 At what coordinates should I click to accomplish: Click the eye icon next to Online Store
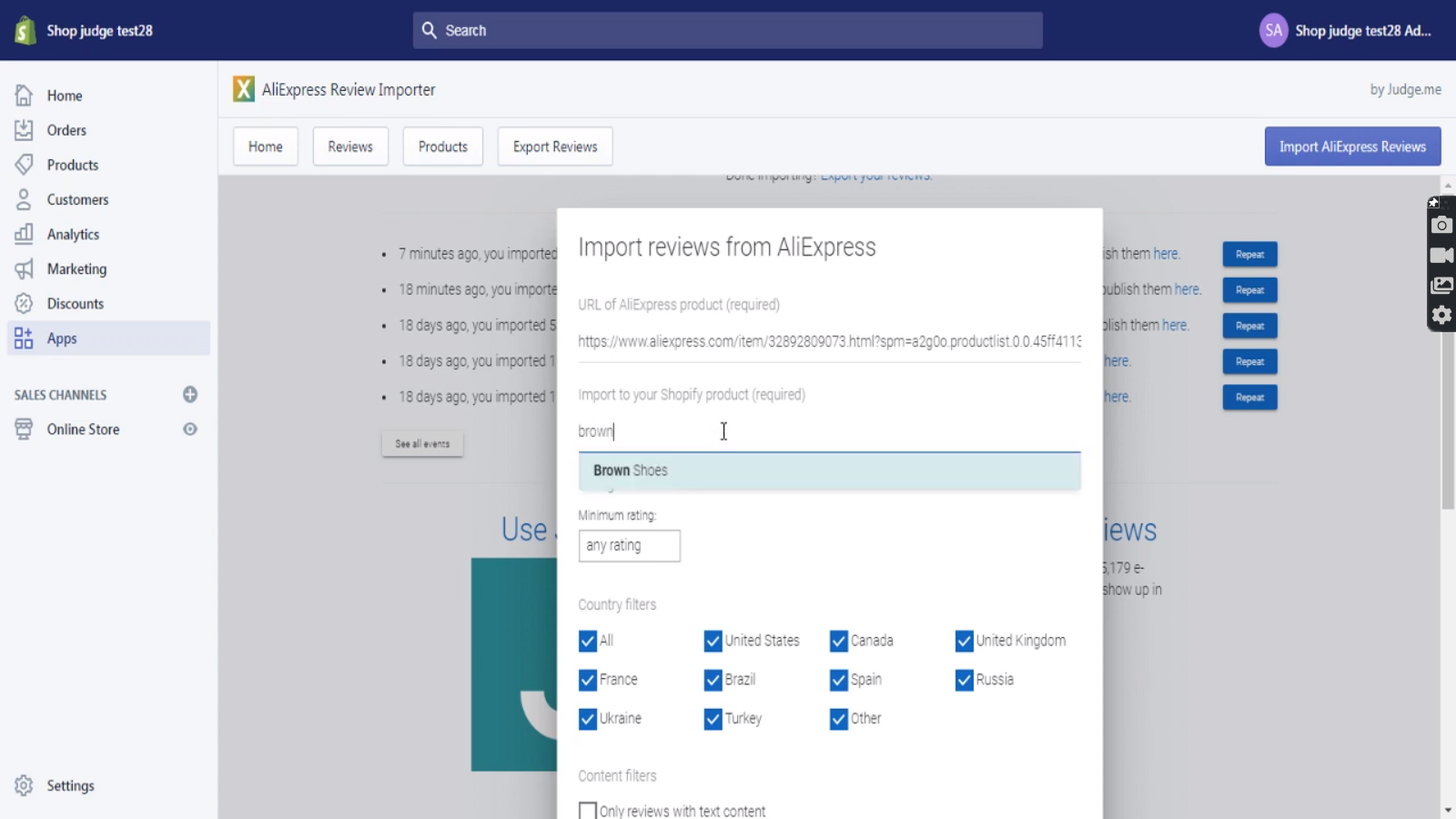(190, 430)
